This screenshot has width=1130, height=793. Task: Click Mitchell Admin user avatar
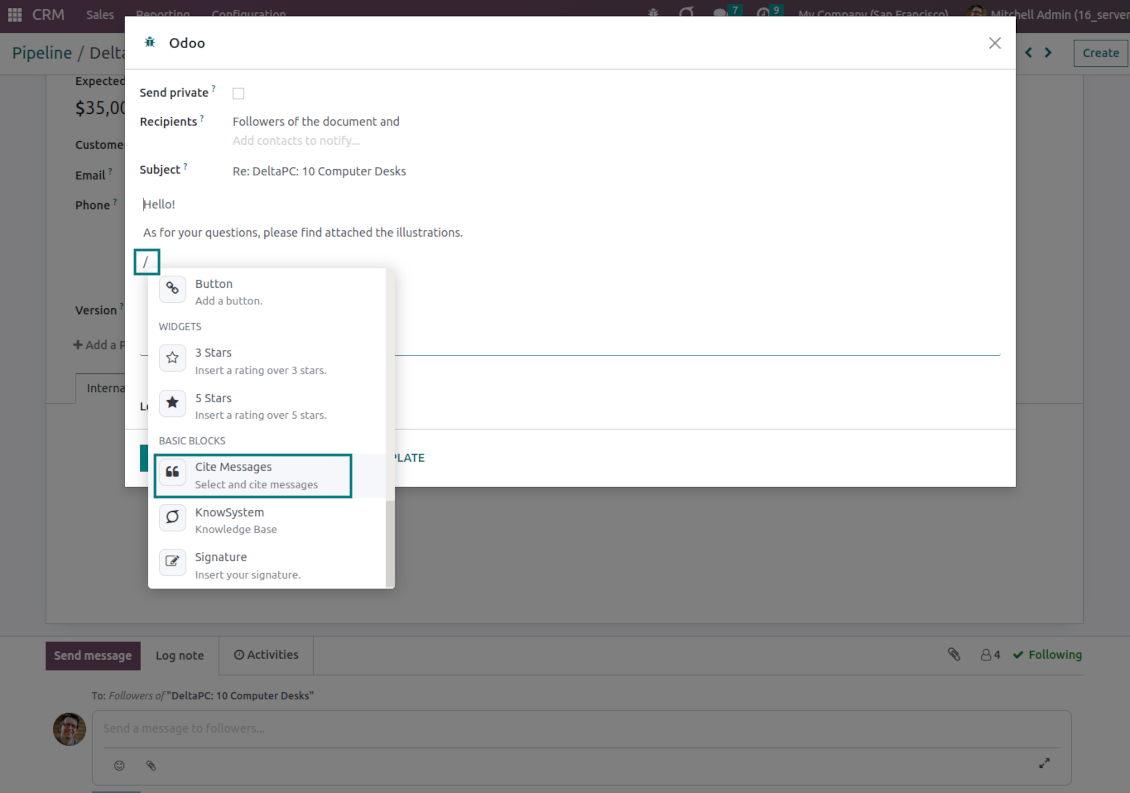[976, 13]
